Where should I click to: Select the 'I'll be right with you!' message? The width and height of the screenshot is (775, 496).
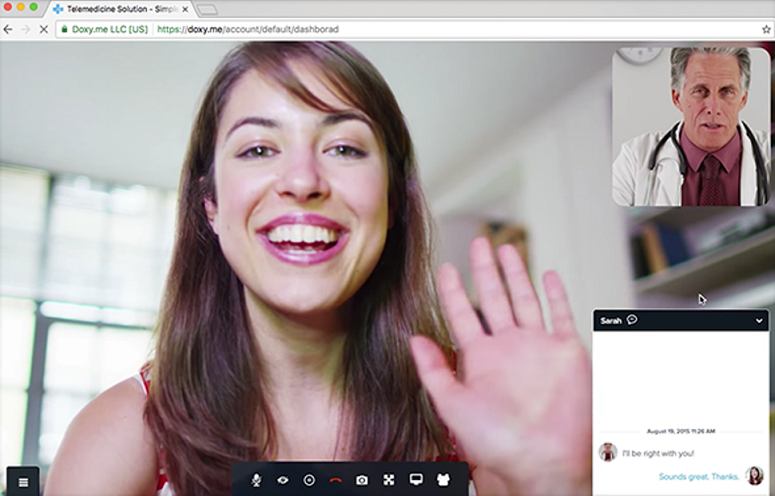pos(658,453)
